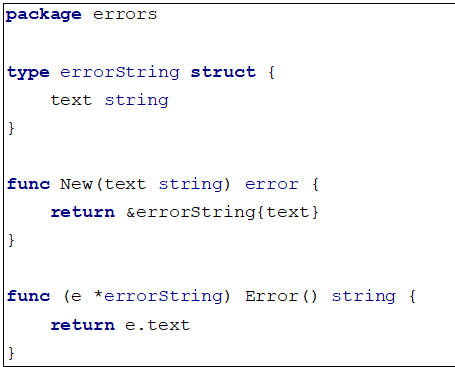455x367 pixels.
Task: Click the 'string' type of text field
Action: click(137, 100)
